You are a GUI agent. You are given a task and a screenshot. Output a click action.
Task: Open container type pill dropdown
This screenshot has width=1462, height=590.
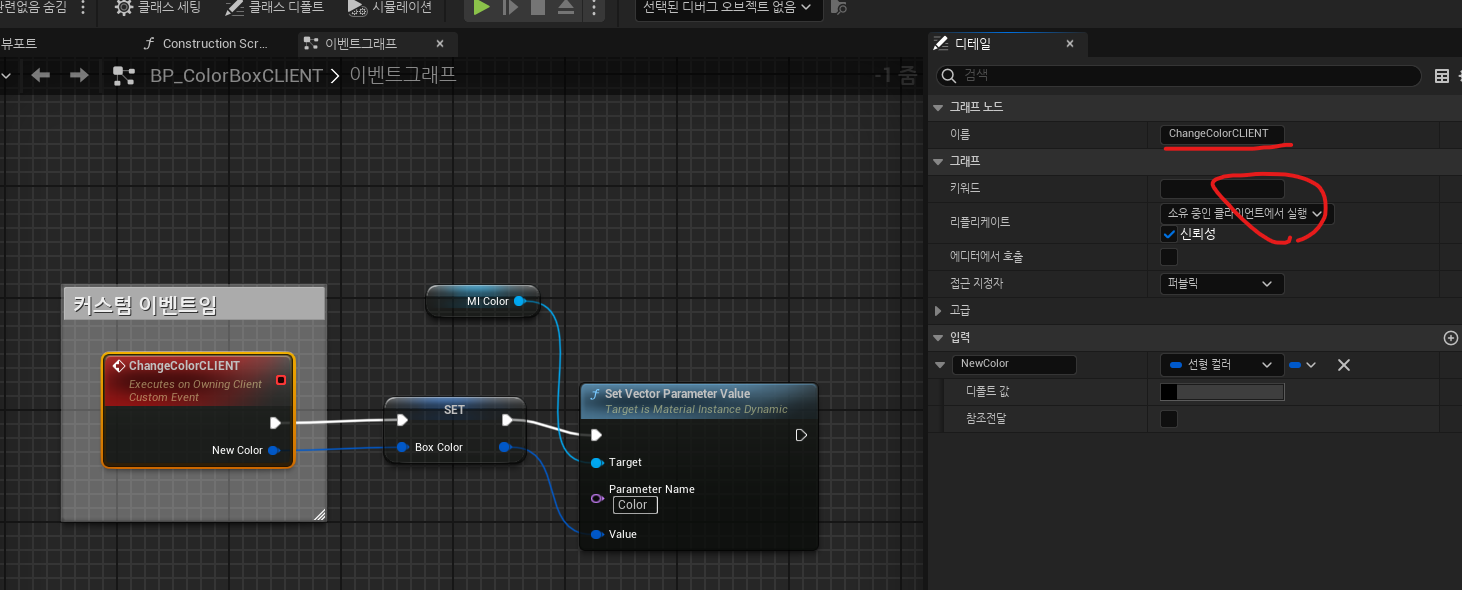(x=1303, y=365)
